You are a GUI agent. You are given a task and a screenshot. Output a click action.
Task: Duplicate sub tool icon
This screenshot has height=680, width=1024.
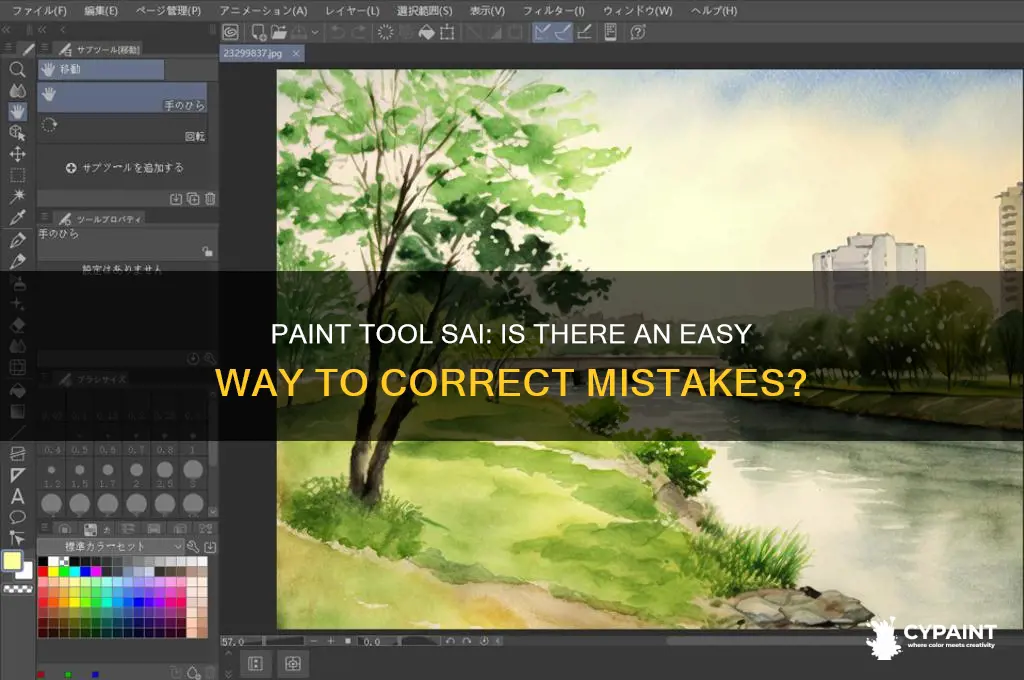[193, 199]
